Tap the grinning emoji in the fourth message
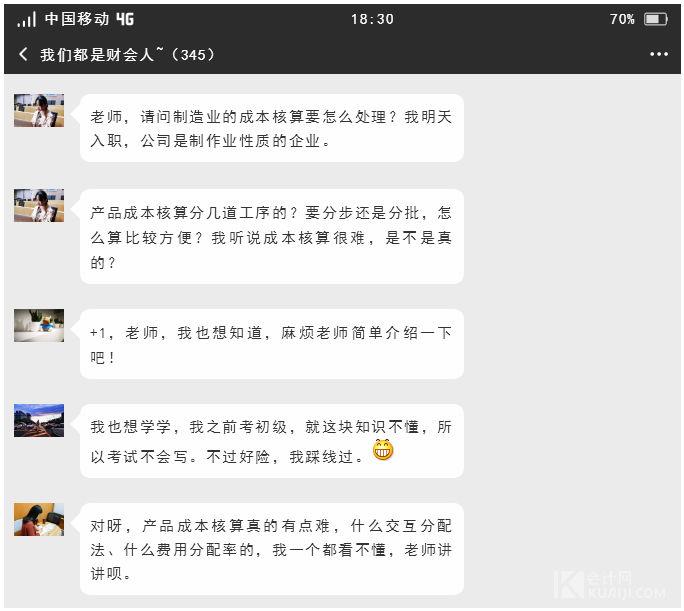The height and width of the screenshot is (611, 684). pyautogui.click(x=383, y=450)
